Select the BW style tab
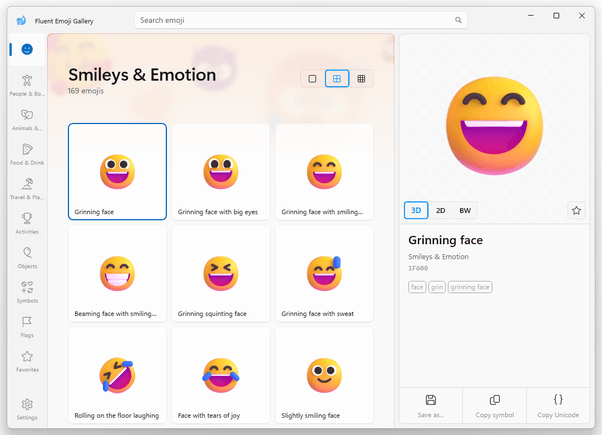Viewport: 602px width, 435px height. [465, 210]
